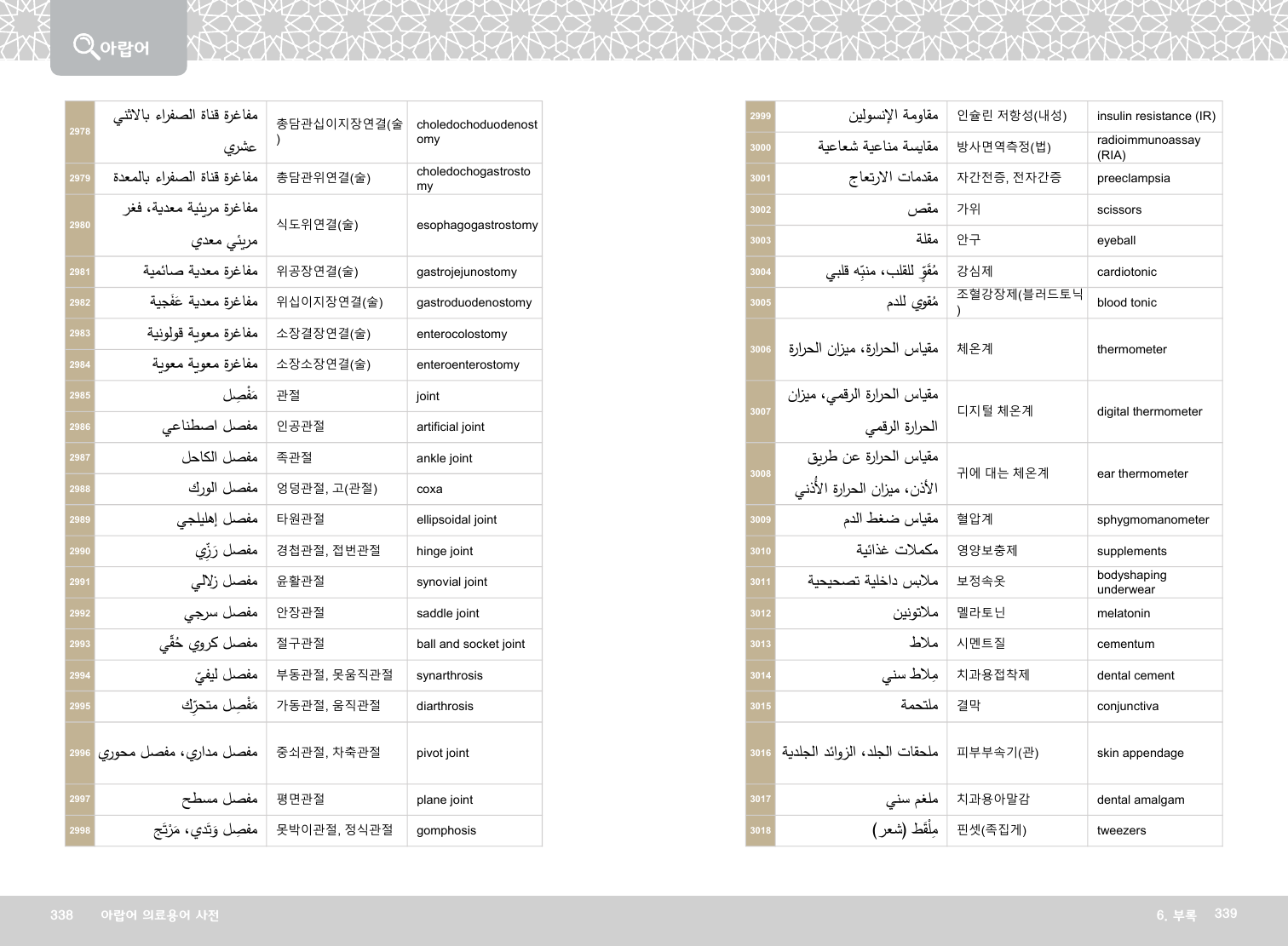Select the 'ball and socket joint' term
This screenshot has height=946, width=1288.
[470, 645]
